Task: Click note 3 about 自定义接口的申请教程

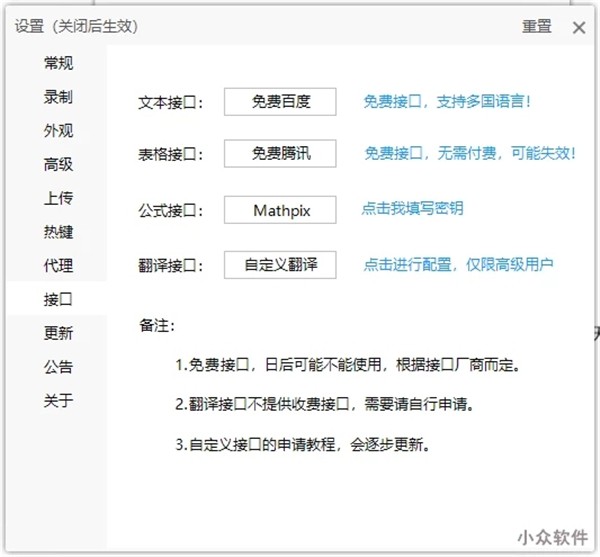Action: [303, 445]
